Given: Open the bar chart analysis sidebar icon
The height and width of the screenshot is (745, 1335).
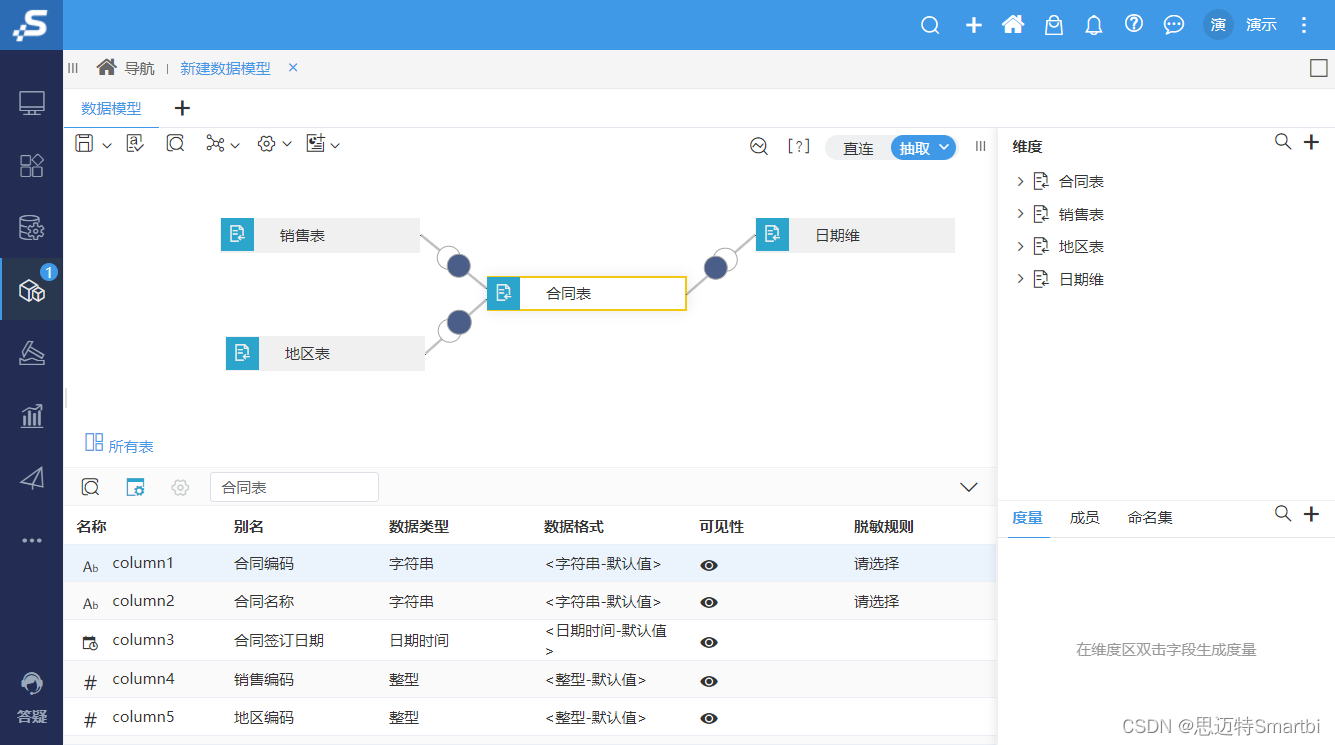Looking at the screenshot, I should pyautogui.click(x=32, y=415).
